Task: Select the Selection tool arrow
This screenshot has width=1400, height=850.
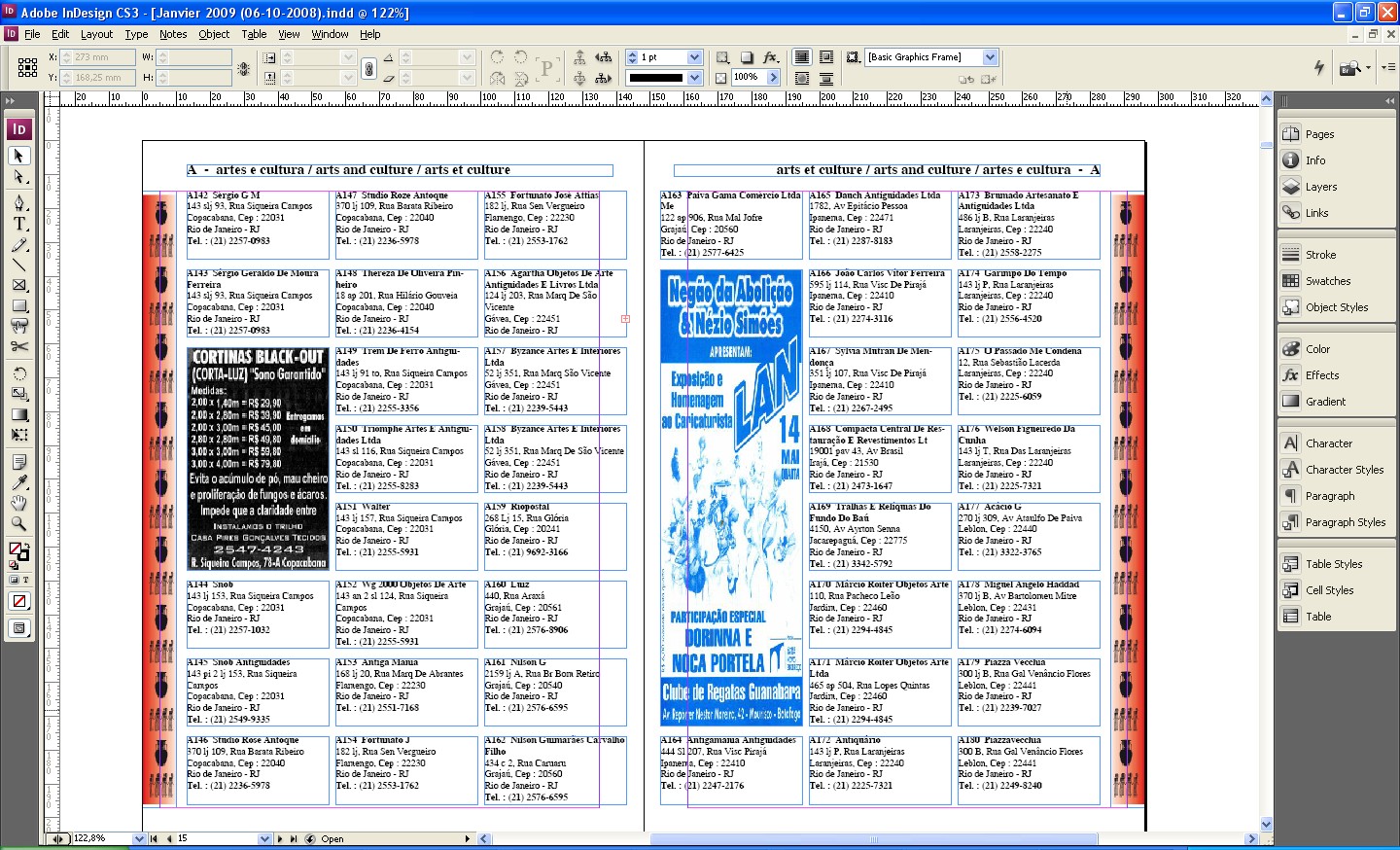Action: tap(18, 156)
